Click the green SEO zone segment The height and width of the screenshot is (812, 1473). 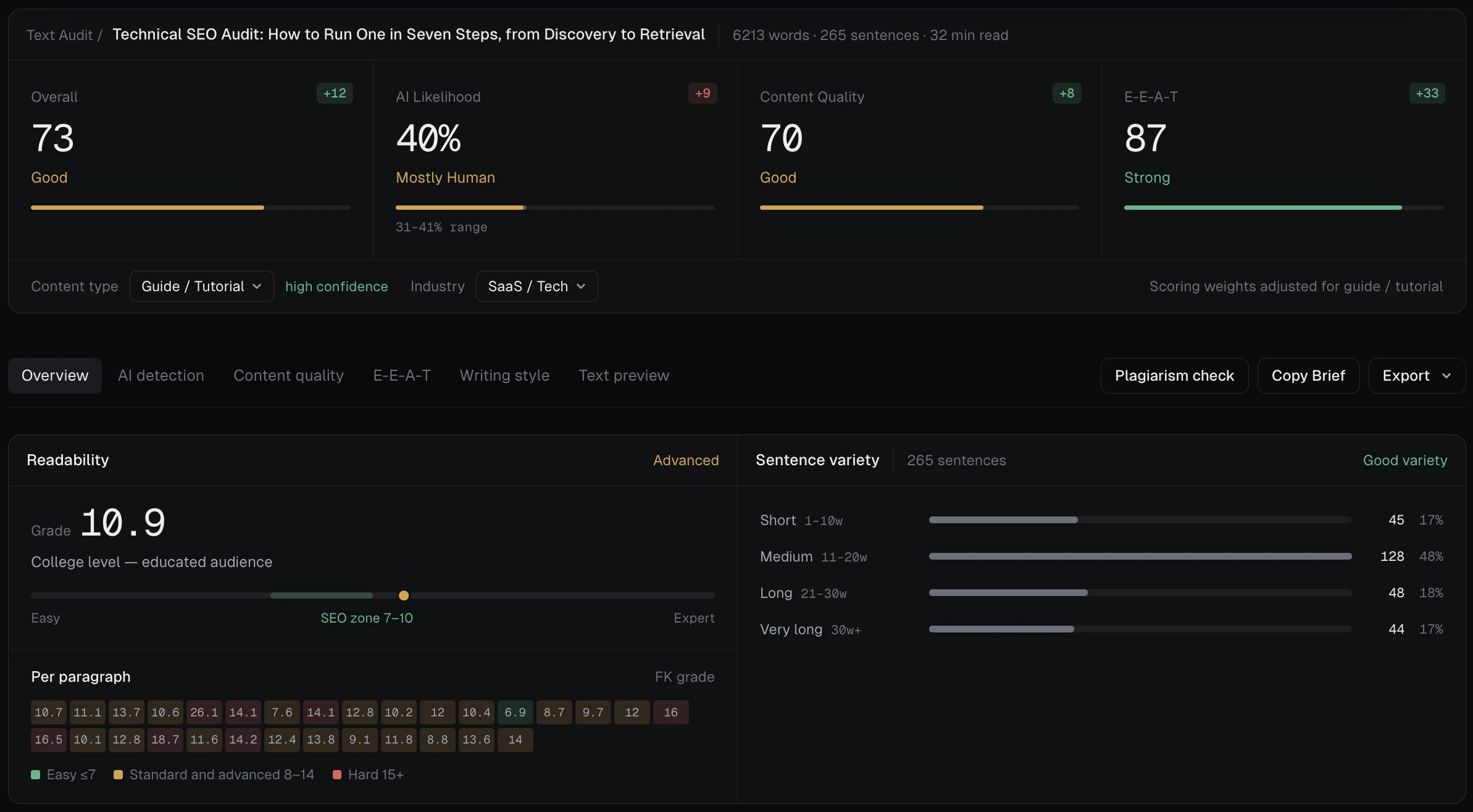pos(322,595)
